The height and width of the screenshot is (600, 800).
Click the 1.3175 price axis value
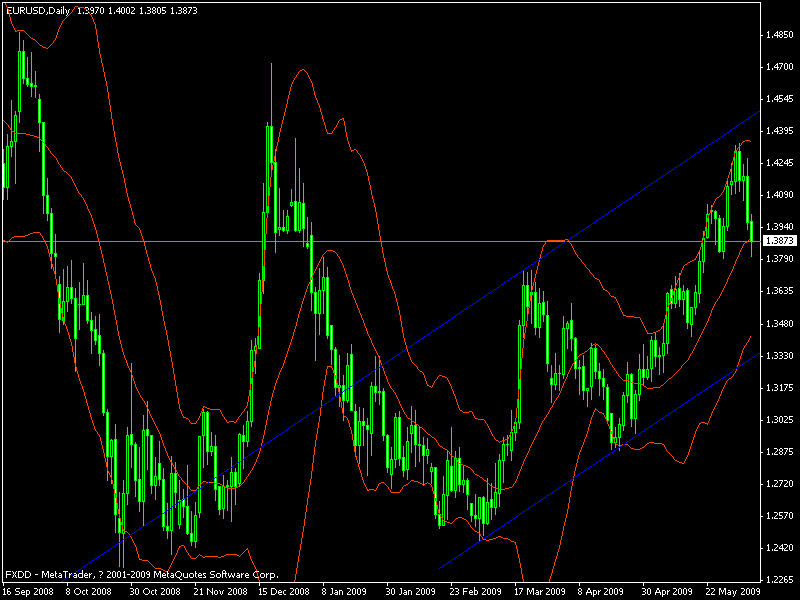tap(780, 387)
